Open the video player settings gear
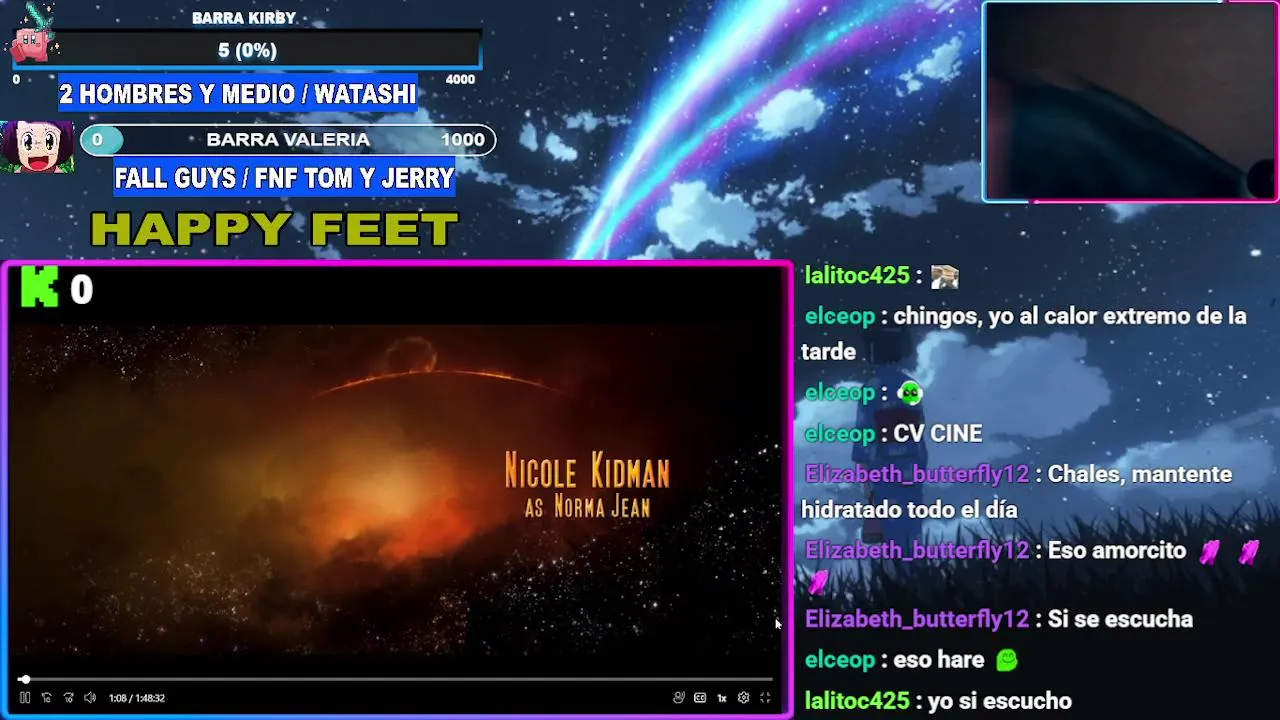 coord(744,698)
